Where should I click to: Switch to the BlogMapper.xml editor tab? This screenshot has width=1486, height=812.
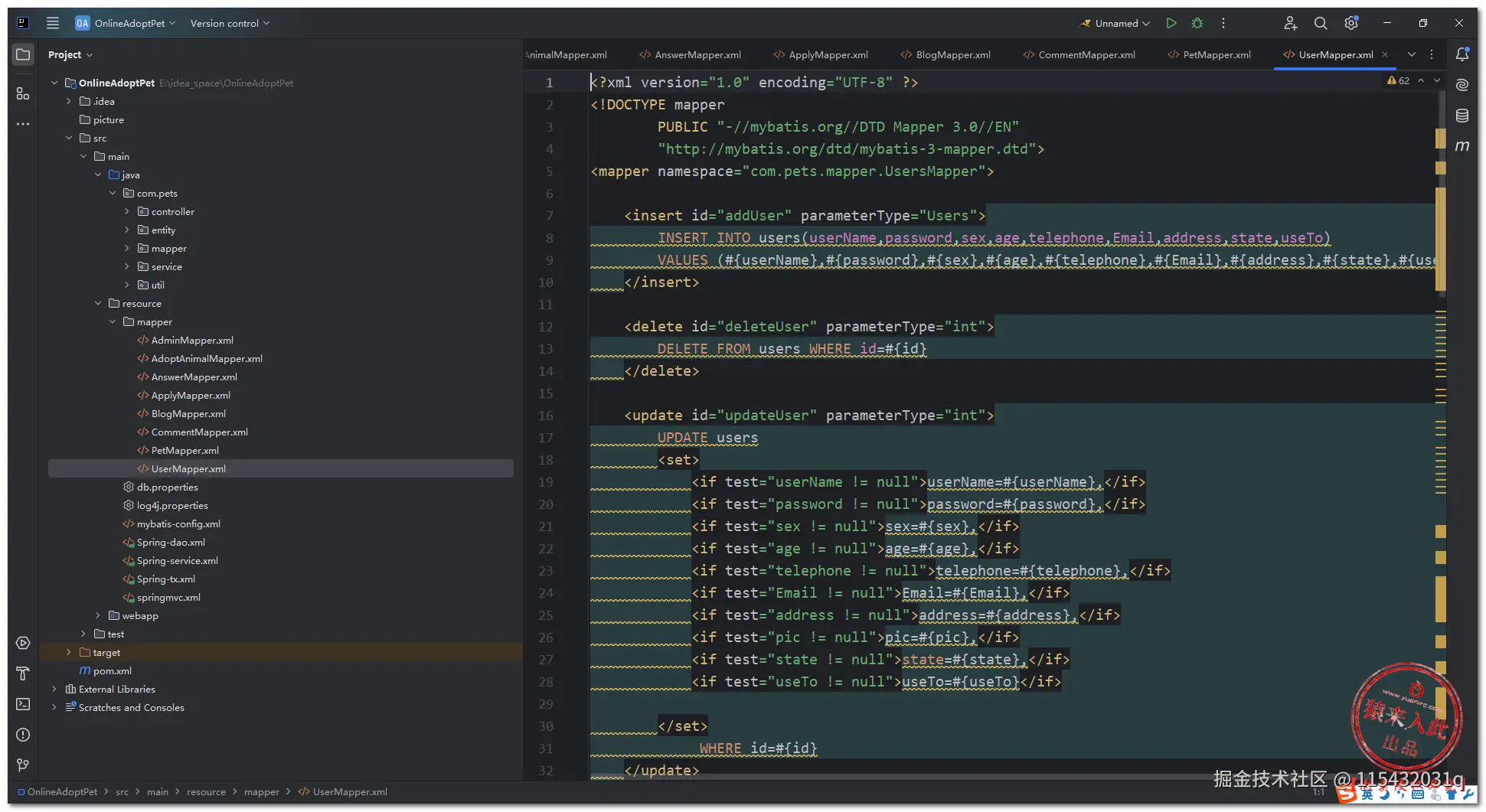952,54
